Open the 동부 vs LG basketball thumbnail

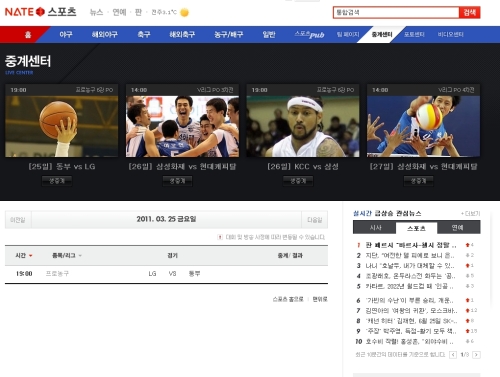pyautogui.click(x=61, y=126)
